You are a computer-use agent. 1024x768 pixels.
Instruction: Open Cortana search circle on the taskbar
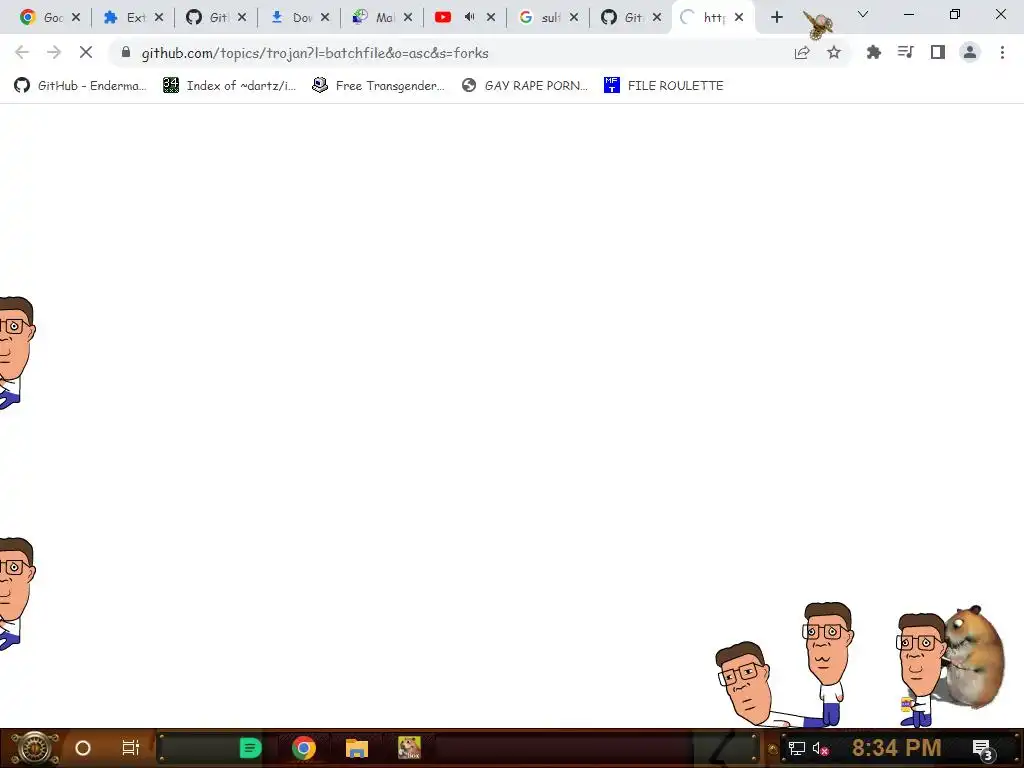[x=83, y=748]
